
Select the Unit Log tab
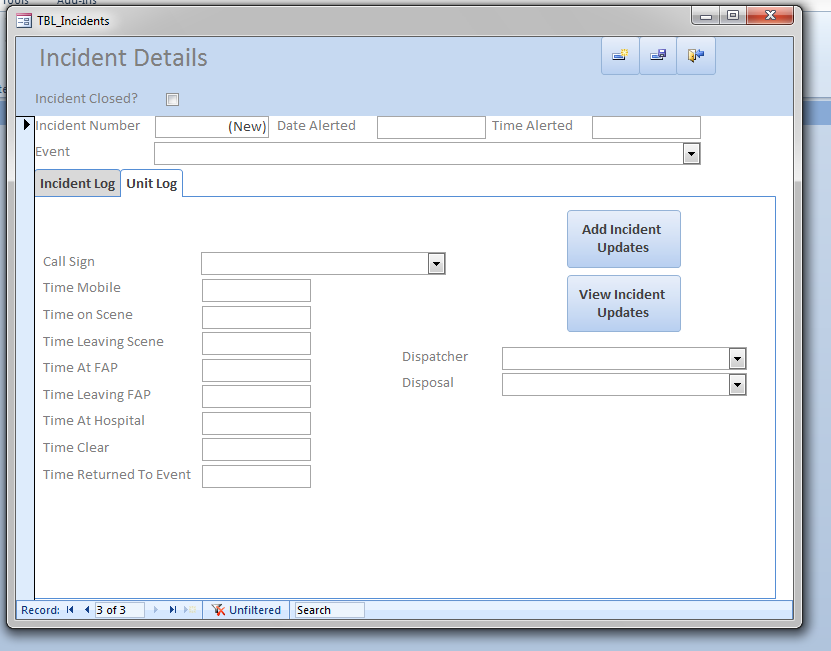(x=152, y=183)
